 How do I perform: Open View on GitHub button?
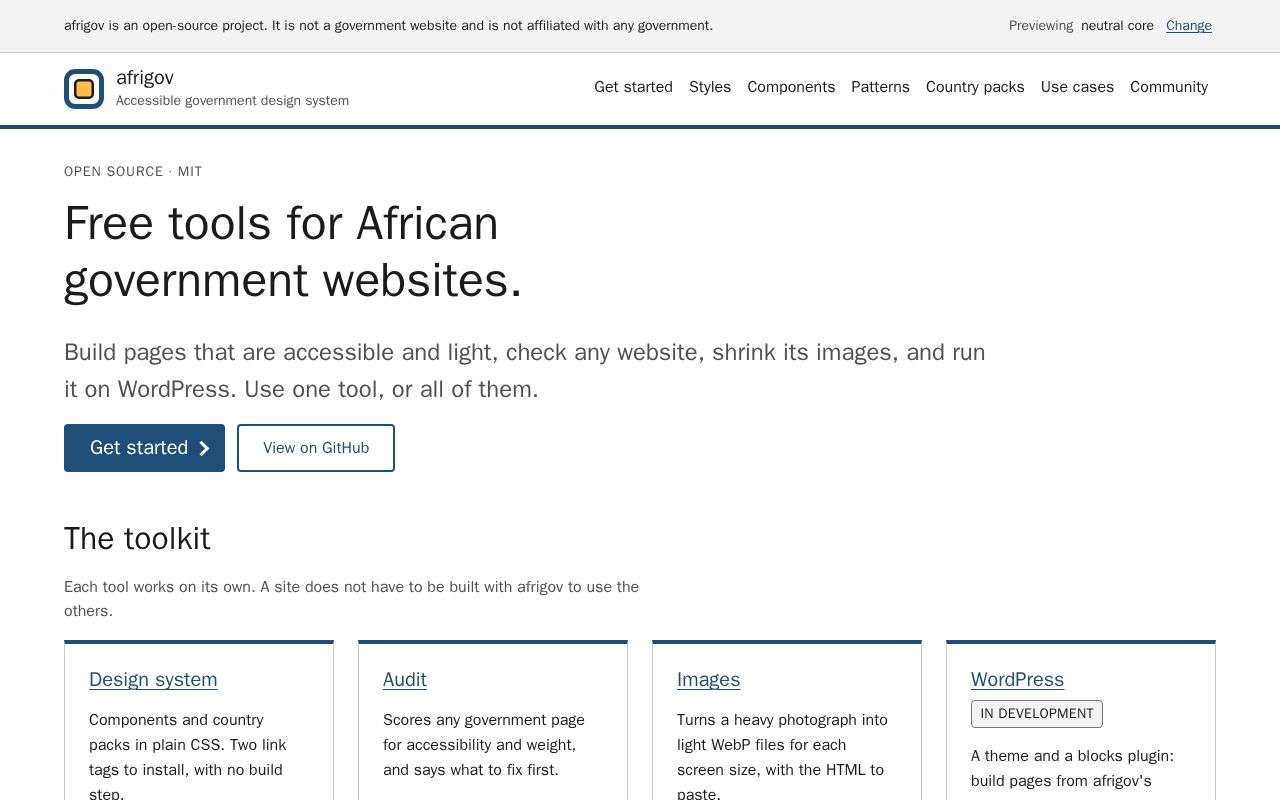click(316, 448)
